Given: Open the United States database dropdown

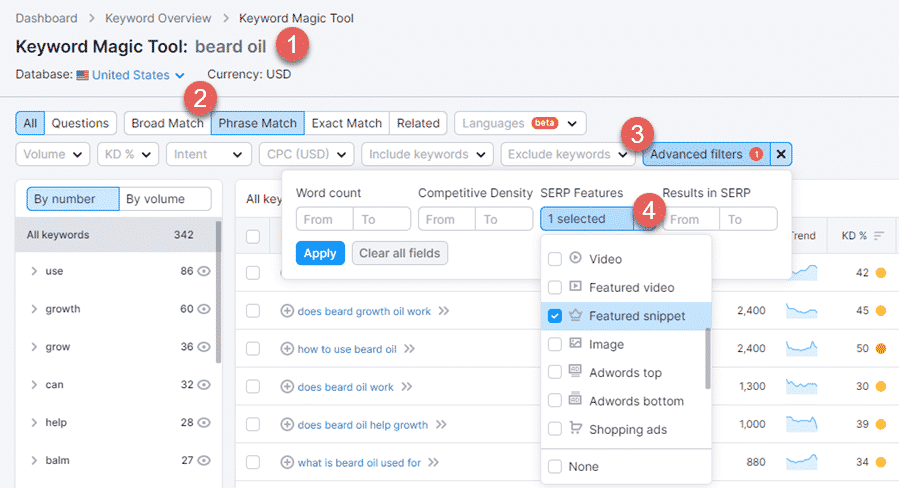Looking at the screenshot, I should pyautogui.click(x=138, y=74).
